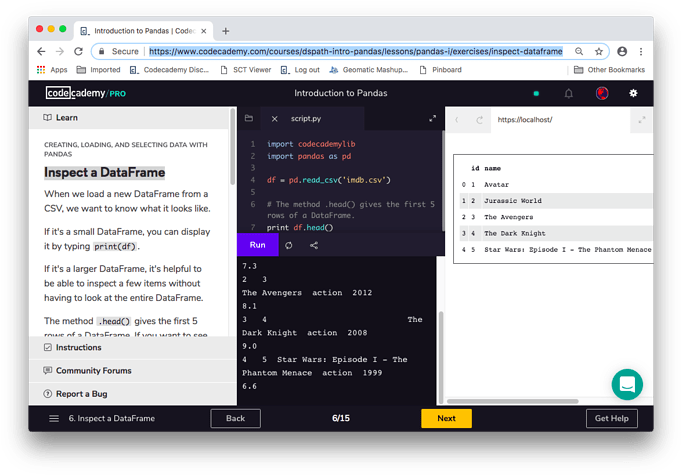Select the Learn panel tab
This screenshot has width=681, height=475.
coord(129,118)
